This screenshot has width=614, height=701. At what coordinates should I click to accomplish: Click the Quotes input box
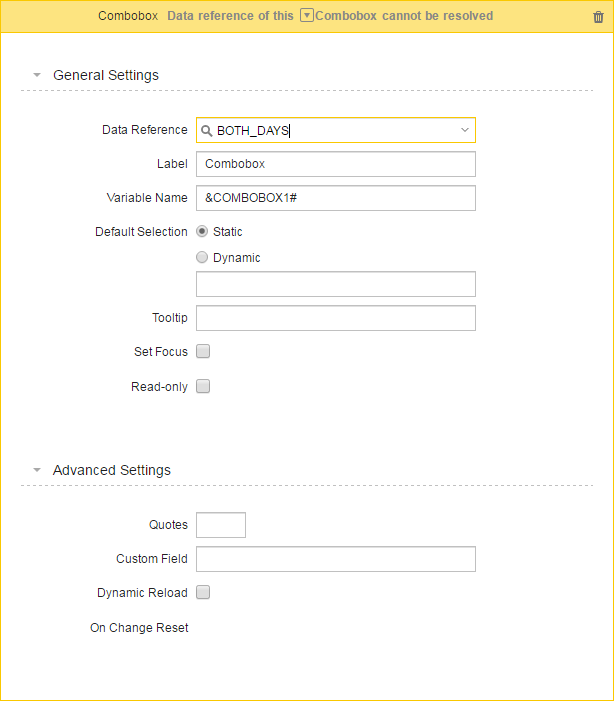221,525
